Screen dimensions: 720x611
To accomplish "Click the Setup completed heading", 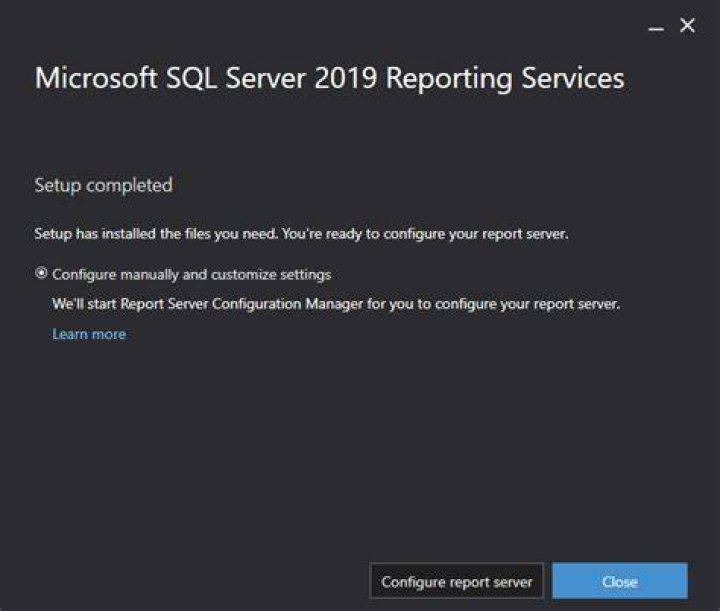I will tap(103, 185).
